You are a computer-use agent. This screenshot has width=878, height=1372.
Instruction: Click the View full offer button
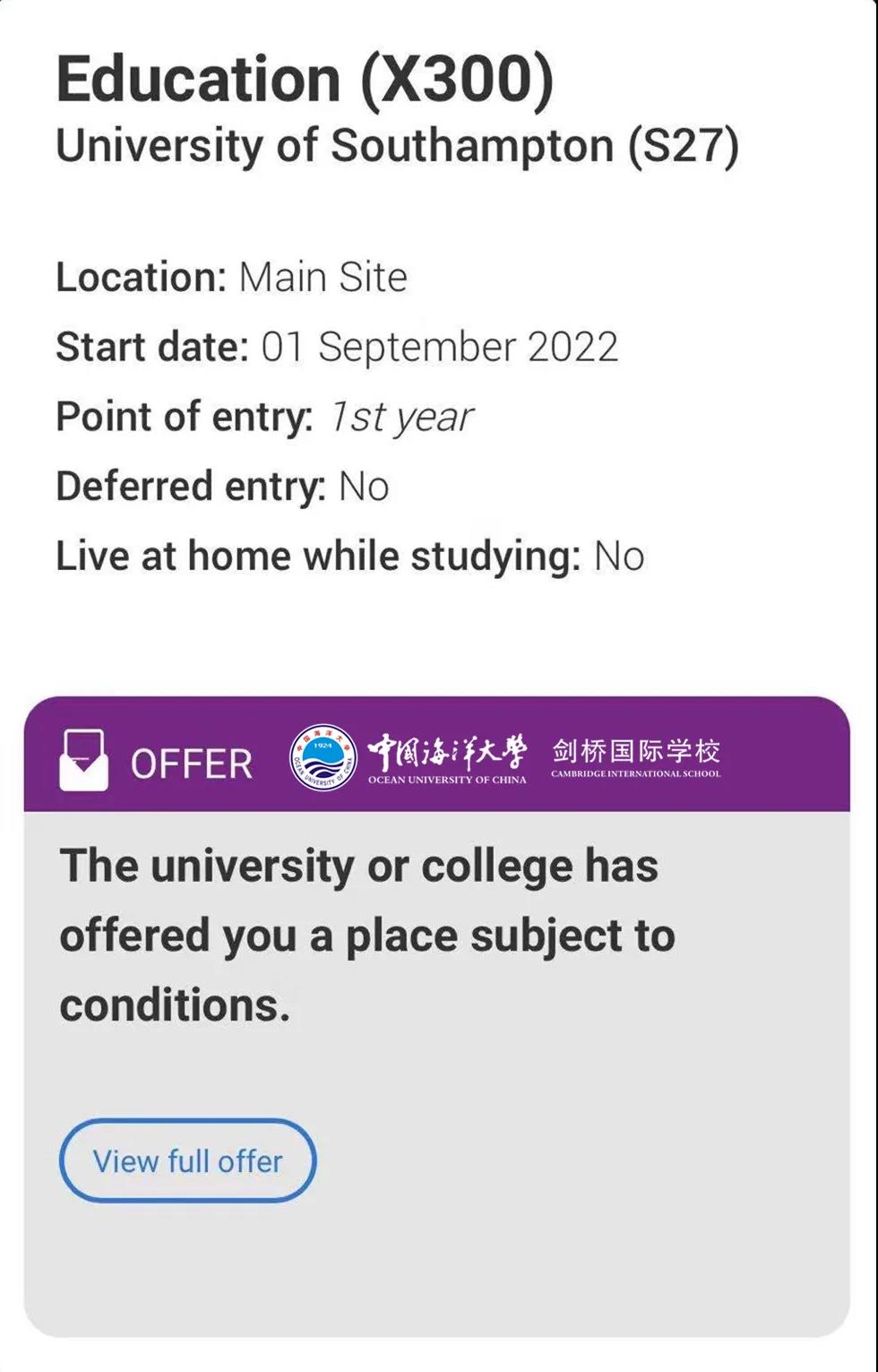[187, 1161]
